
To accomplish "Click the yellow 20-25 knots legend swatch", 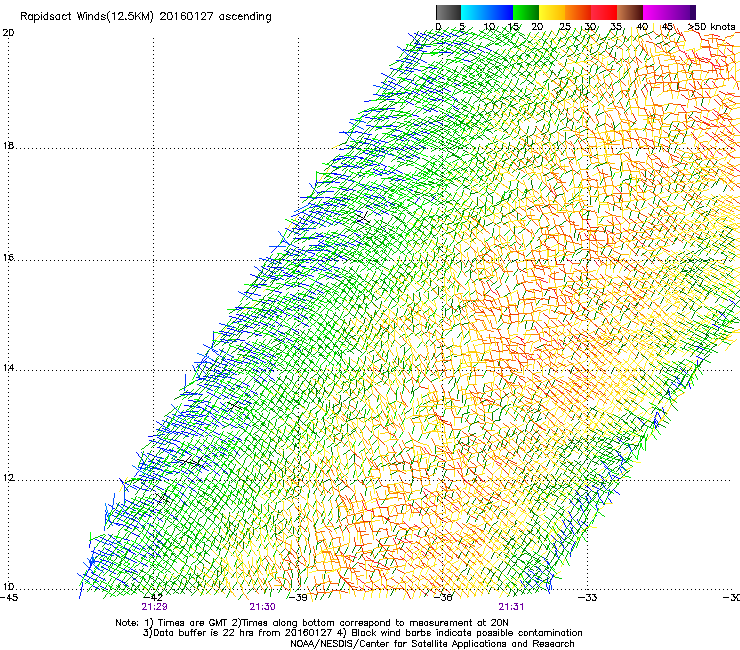I will 552,12.
